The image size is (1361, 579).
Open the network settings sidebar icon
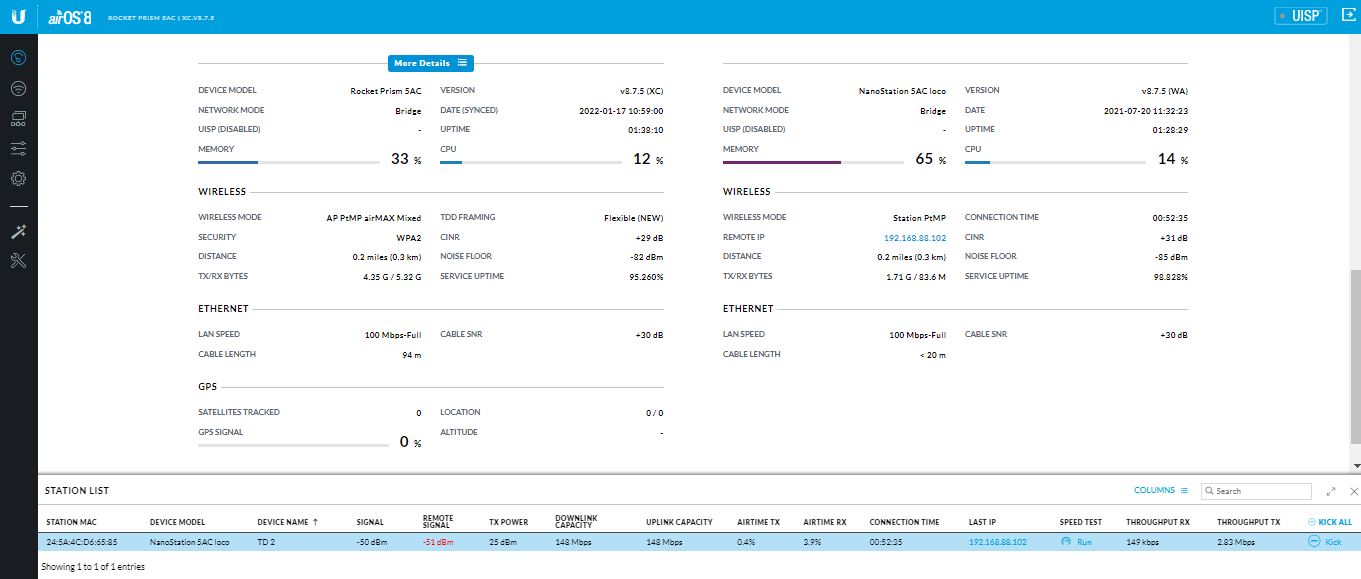click(x=18, y=118)
